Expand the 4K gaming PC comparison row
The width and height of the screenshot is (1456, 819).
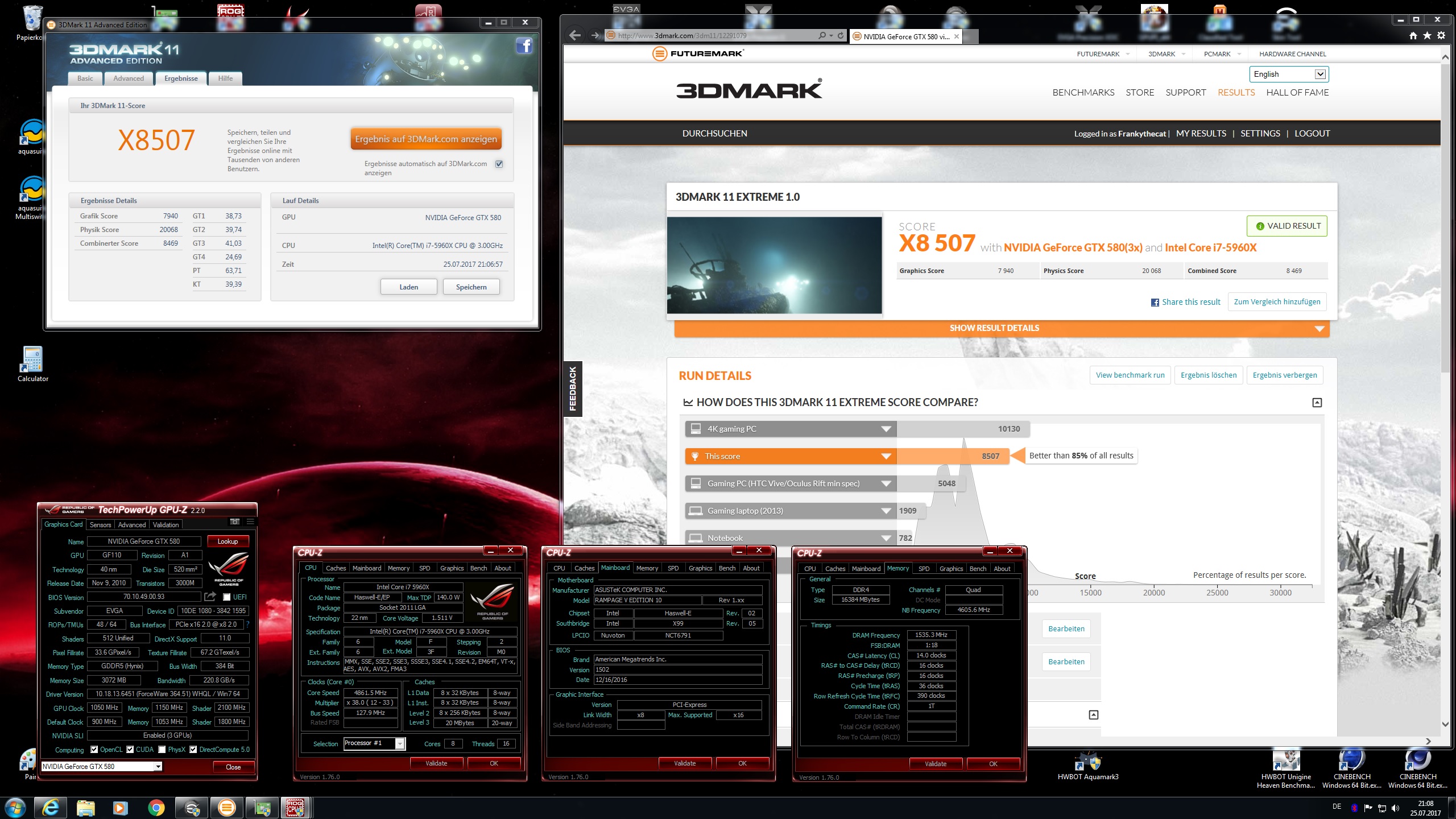click(x=791, y=429)
